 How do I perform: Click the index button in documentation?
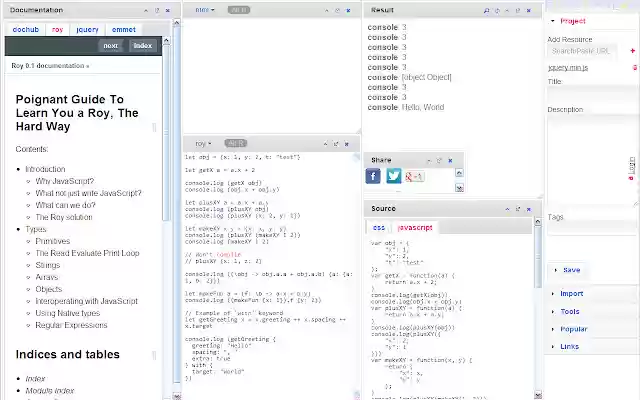tap(142, 46)
